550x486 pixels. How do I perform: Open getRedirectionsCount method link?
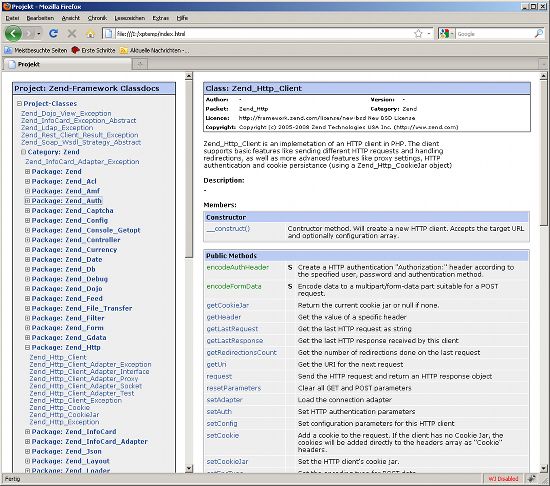pyautogui.click(x=242, y=352)
